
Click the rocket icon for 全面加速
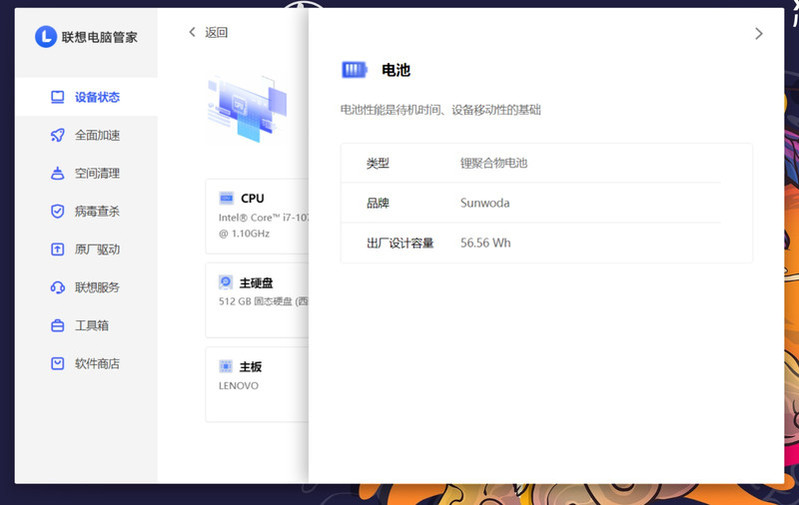pyautogui.click(x=58, y=135)
